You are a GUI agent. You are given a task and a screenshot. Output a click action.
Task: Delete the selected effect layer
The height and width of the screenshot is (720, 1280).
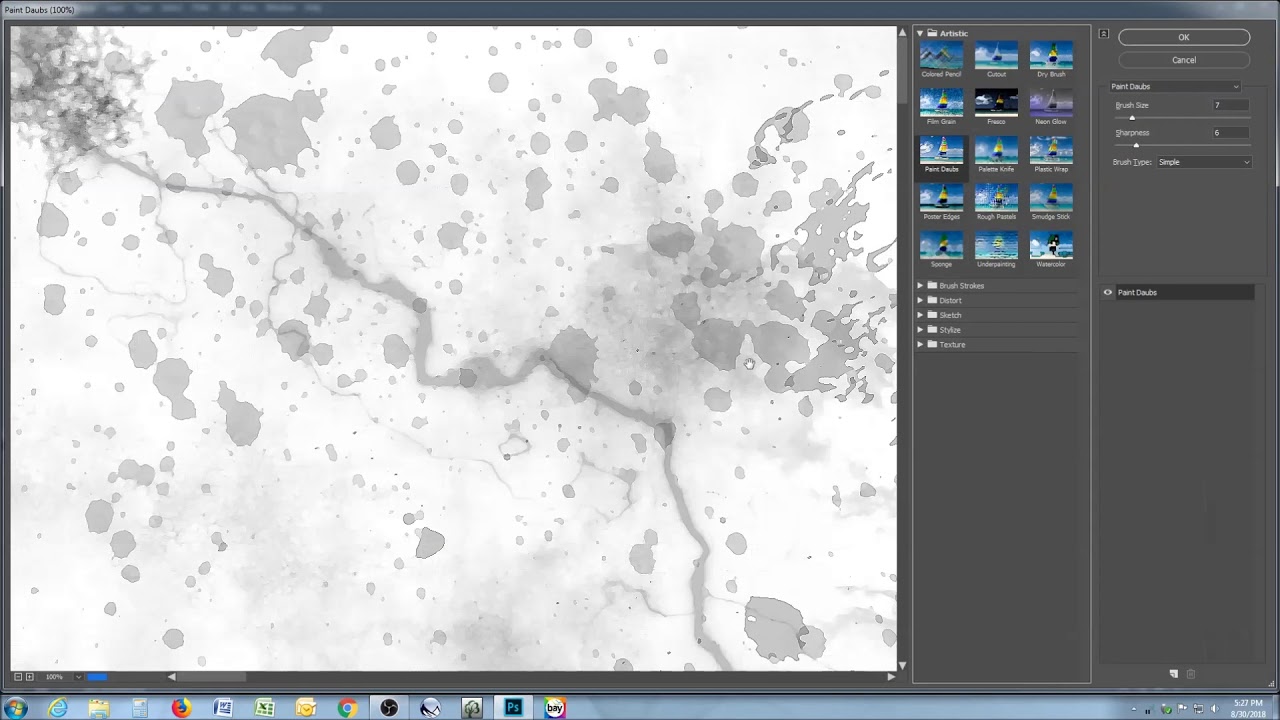click(x=1190, y=674)
